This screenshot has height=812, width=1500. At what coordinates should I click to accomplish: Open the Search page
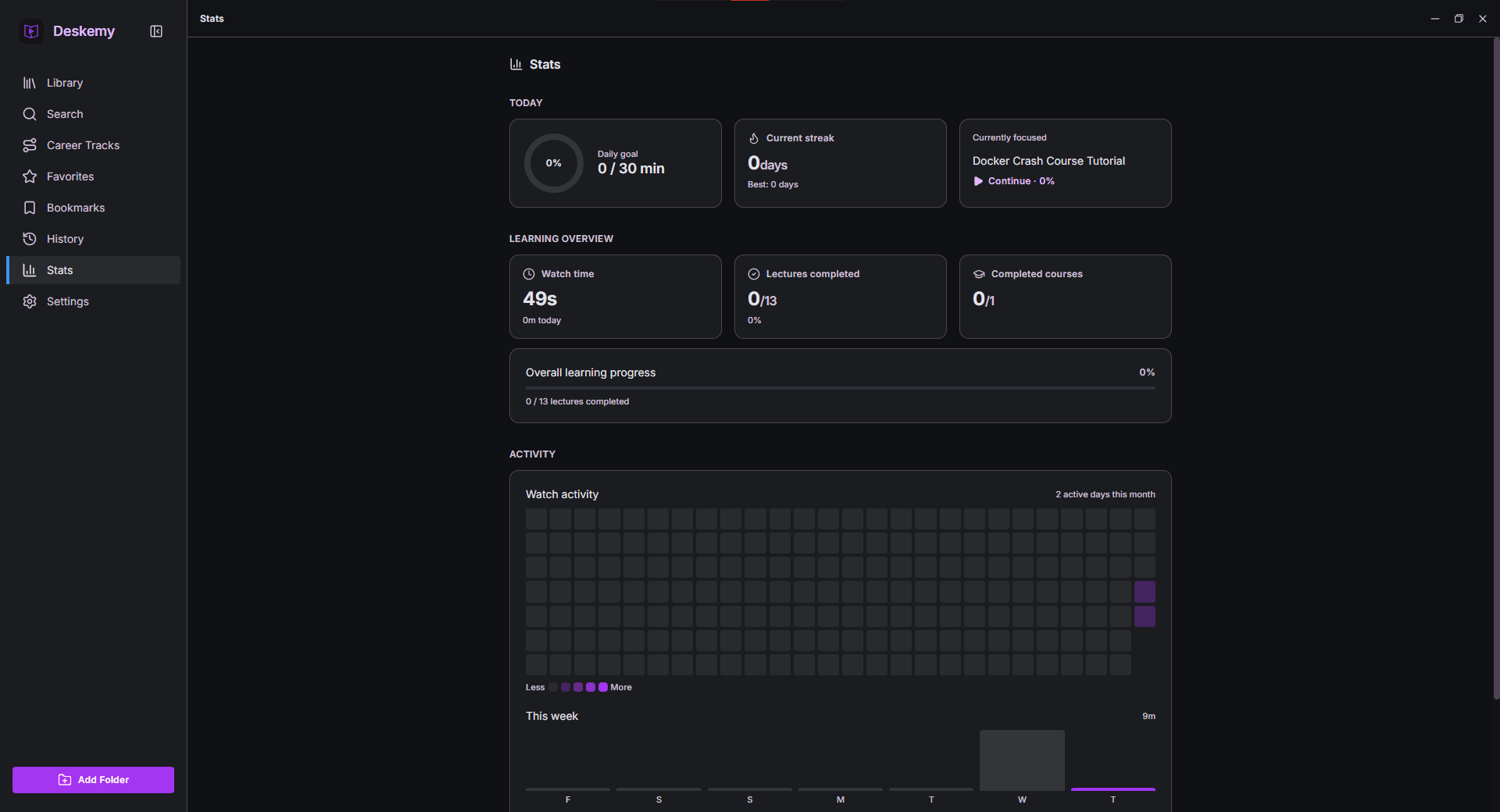pos(94,114)
